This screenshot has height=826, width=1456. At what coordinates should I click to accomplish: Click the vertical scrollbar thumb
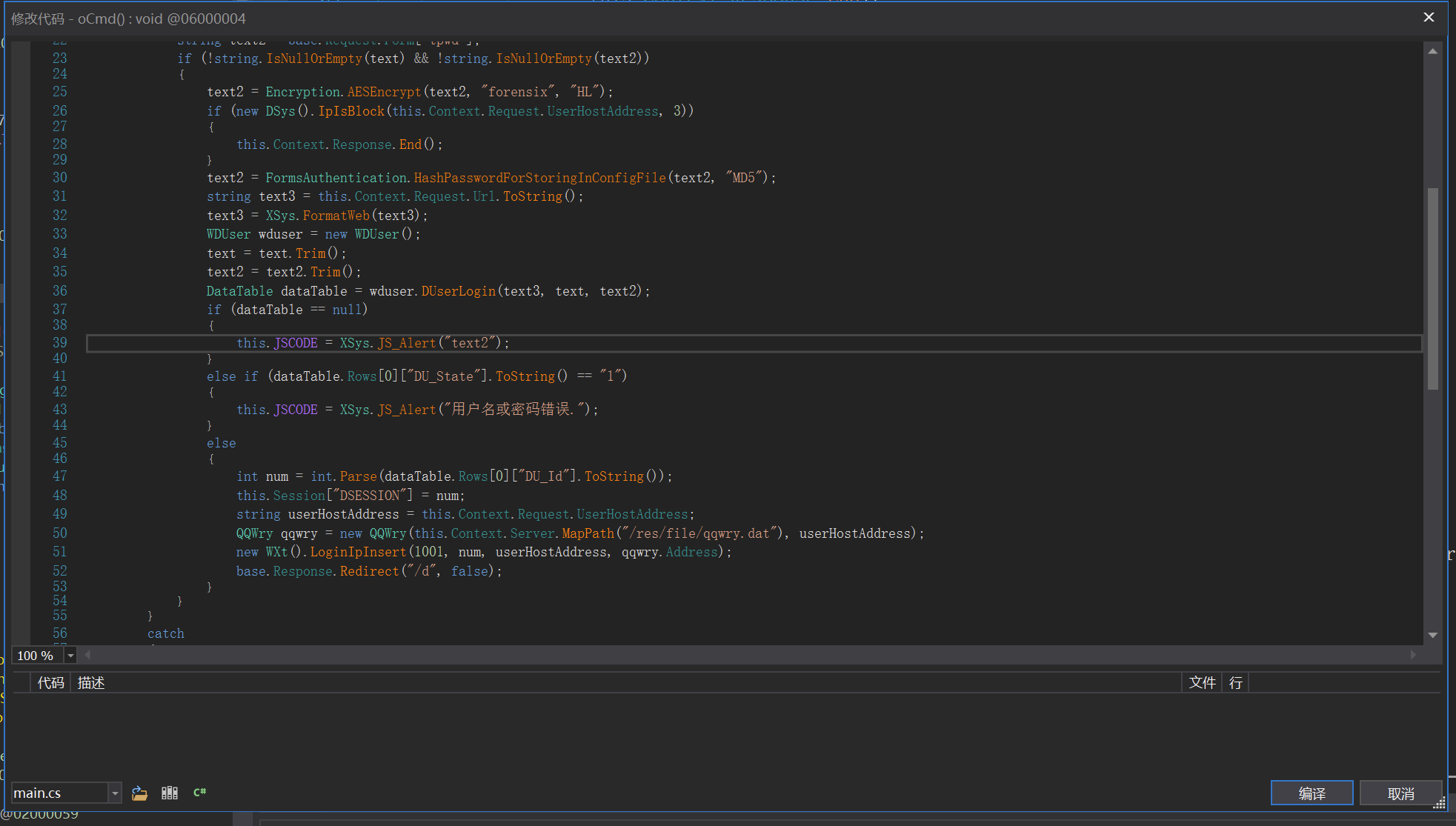1432,289
